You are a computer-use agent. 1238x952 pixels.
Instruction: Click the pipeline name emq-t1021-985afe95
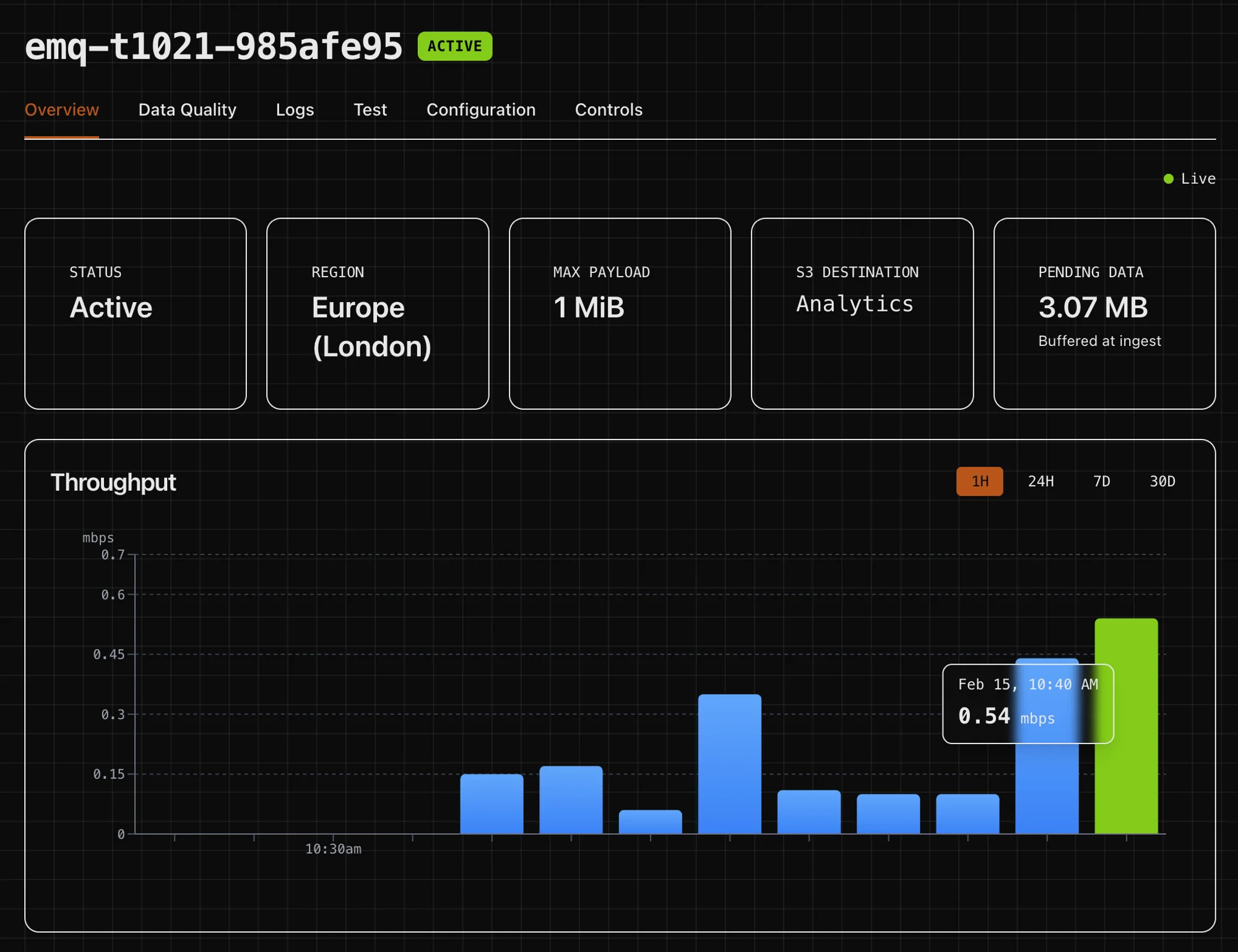[214, 45]
